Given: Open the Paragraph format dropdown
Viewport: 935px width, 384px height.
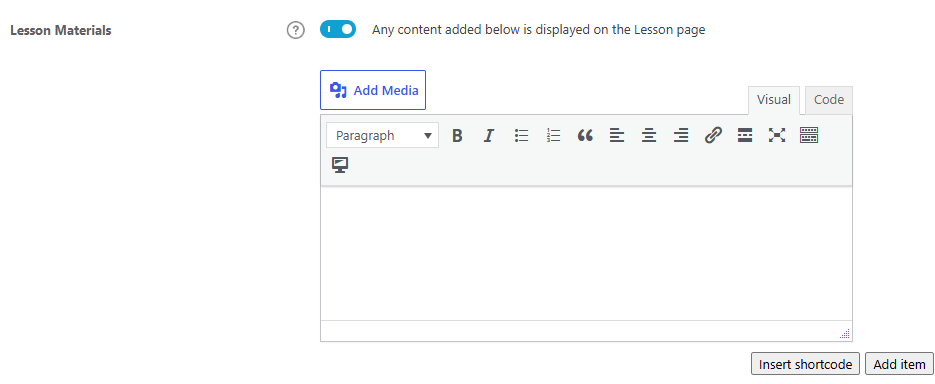Looking at the screenshot, I should 382,135.
